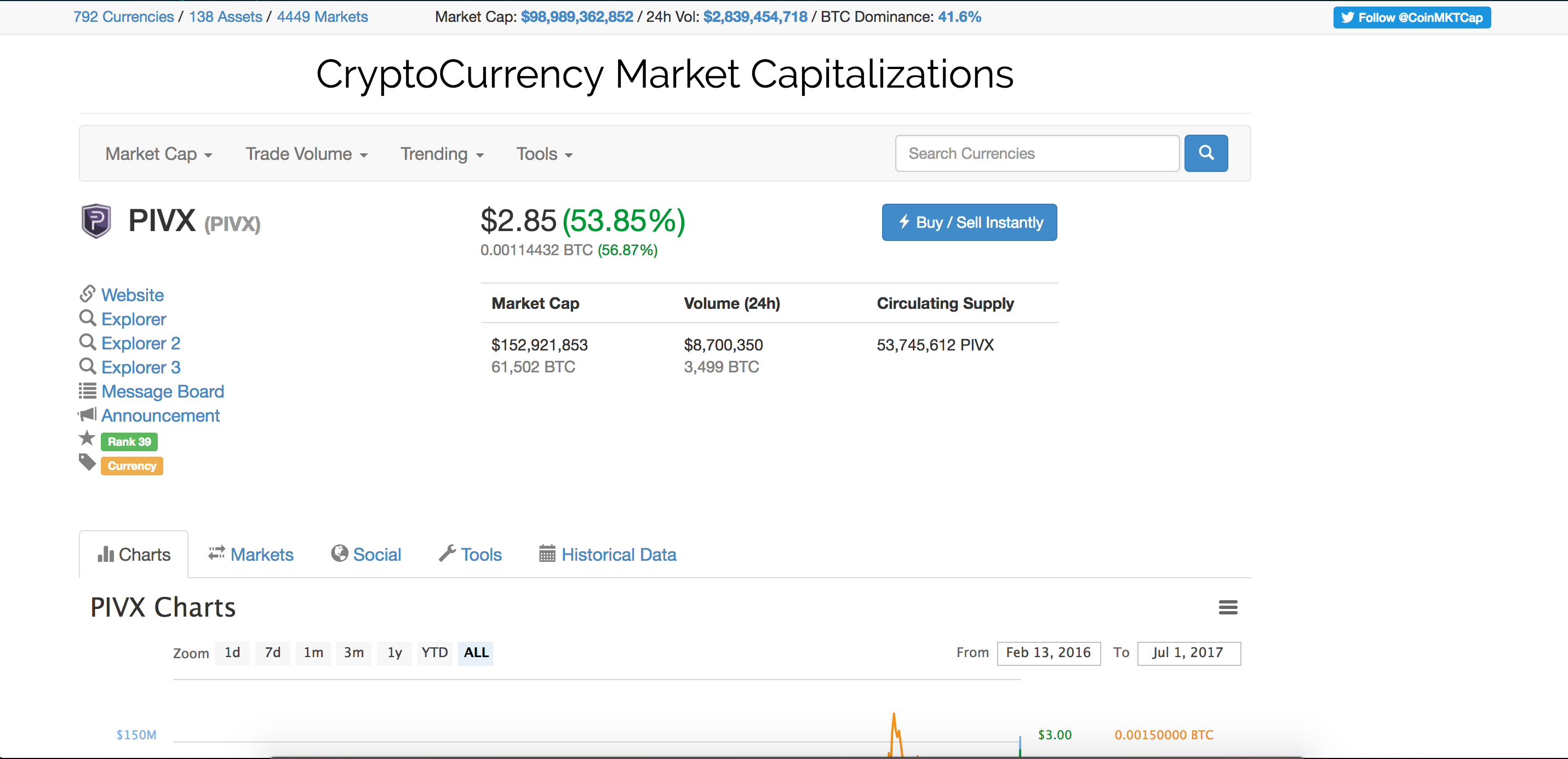Click the total market cap value link
This screenshot has height=759, width=1568.
(x=577, y=17)
